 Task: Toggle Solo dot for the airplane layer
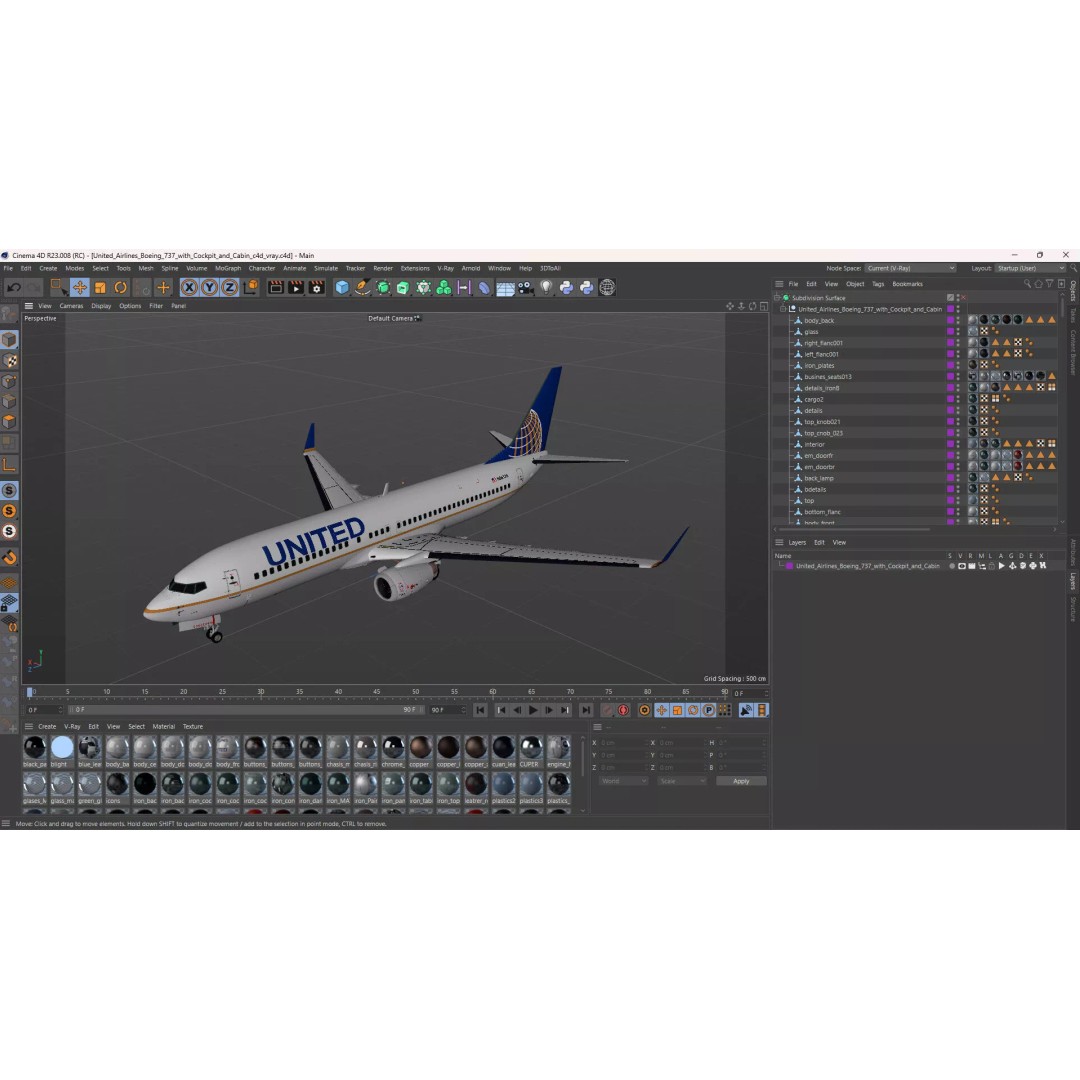951,566
